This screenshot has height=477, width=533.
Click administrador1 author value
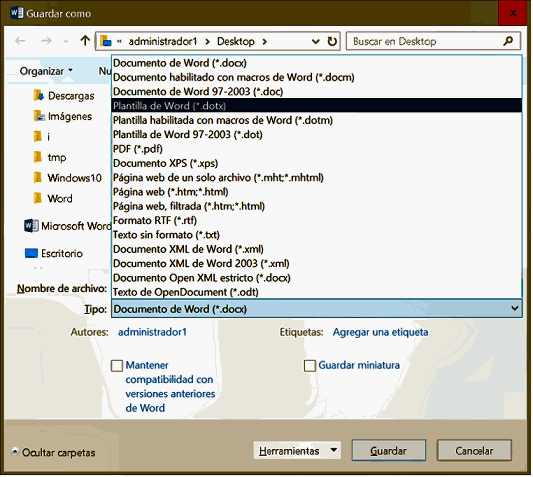click(x=152, y=332)
